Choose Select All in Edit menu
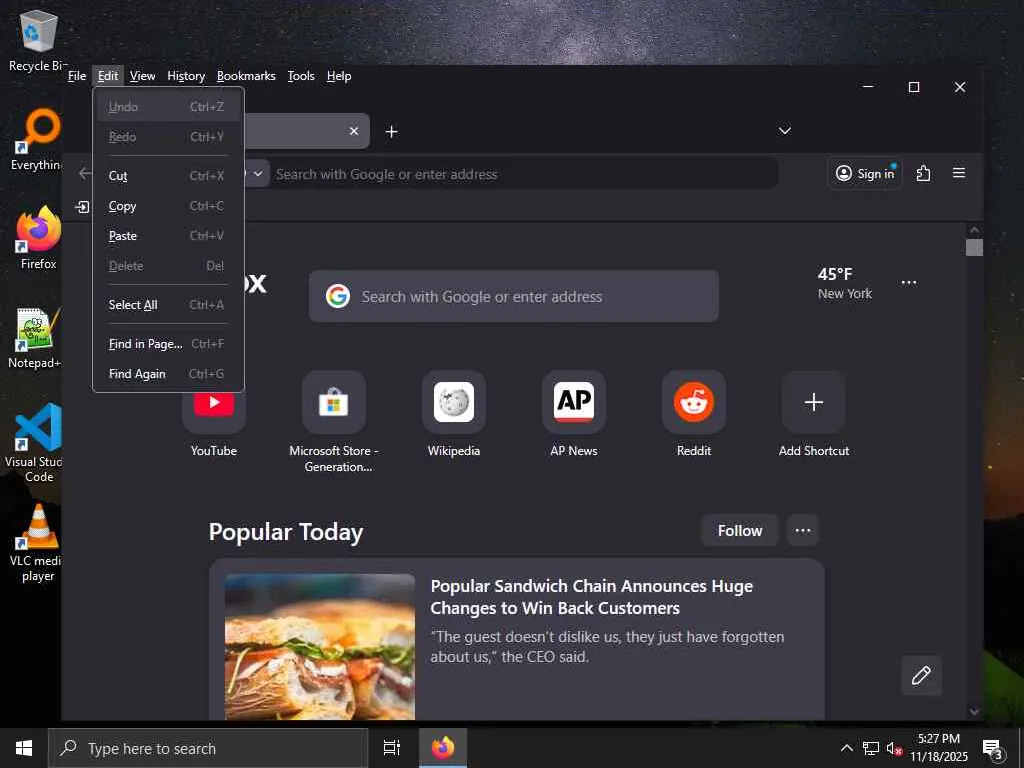 (168, 304)
